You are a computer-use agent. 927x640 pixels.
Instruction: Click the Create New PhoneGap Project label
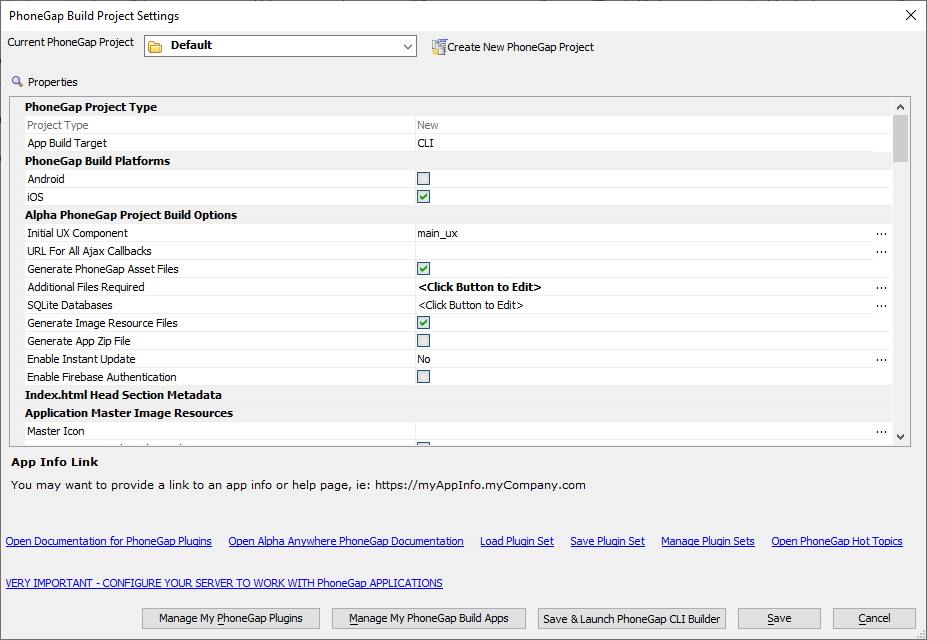pyautogui.click(x=520, y=47)
